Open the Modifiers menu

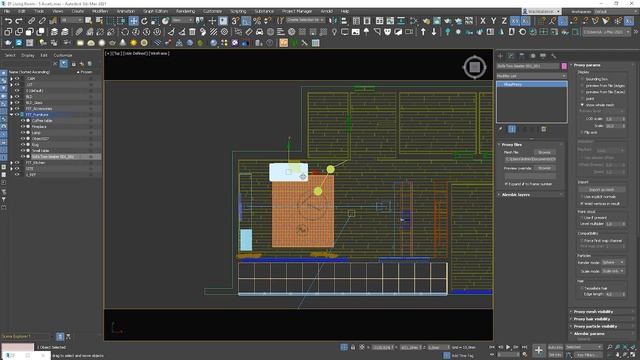click(100, 11)
